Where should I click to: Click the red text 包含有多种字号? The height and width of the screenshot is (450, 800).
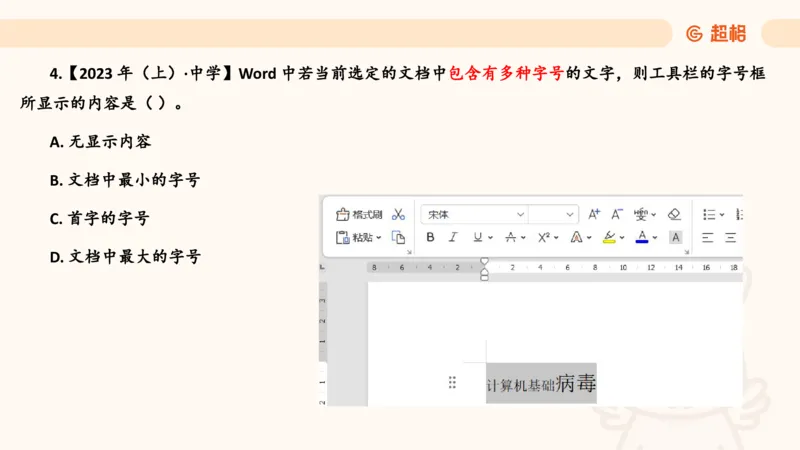click(x=507, y=73)
